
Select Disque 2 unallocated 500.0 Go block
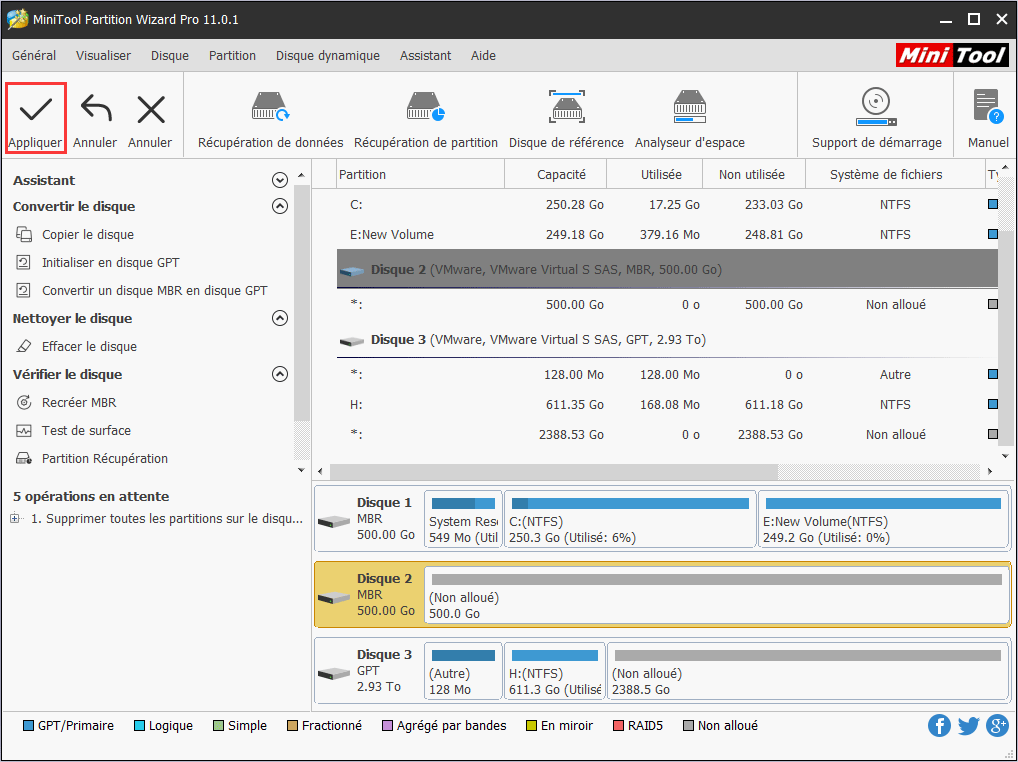[717, 595]
